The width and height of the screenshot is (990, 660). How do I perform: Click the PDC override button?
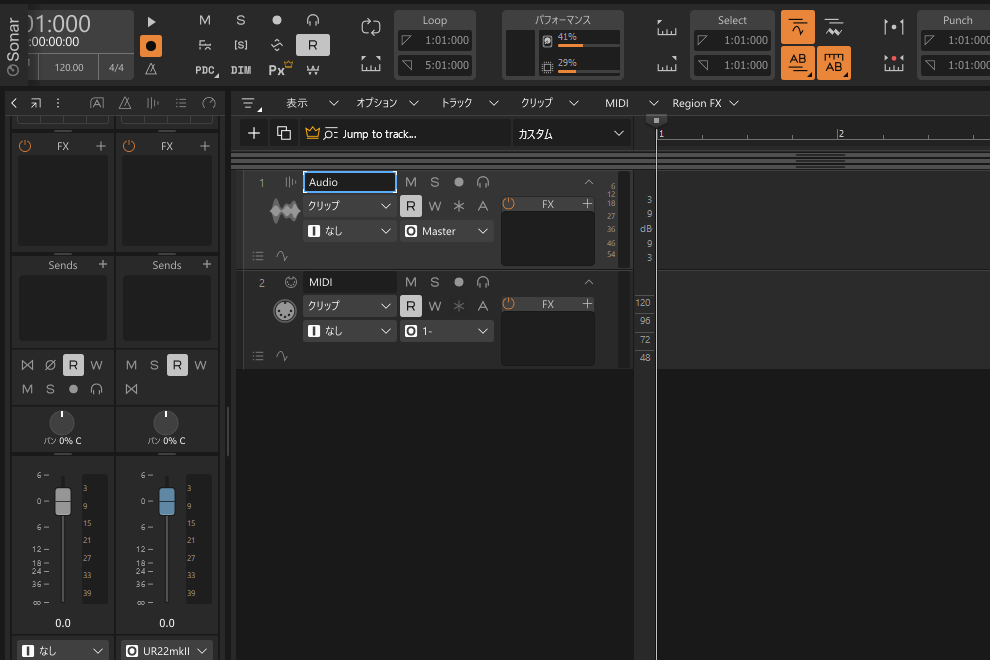pyautogui.click(x=206, y=70)
